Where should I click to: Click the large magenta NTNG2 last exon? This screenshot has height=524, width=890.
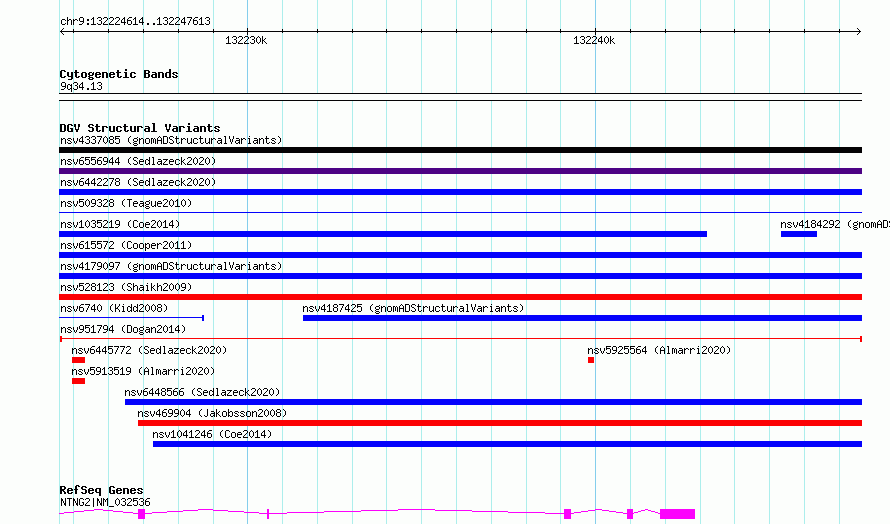click(678, 514)
